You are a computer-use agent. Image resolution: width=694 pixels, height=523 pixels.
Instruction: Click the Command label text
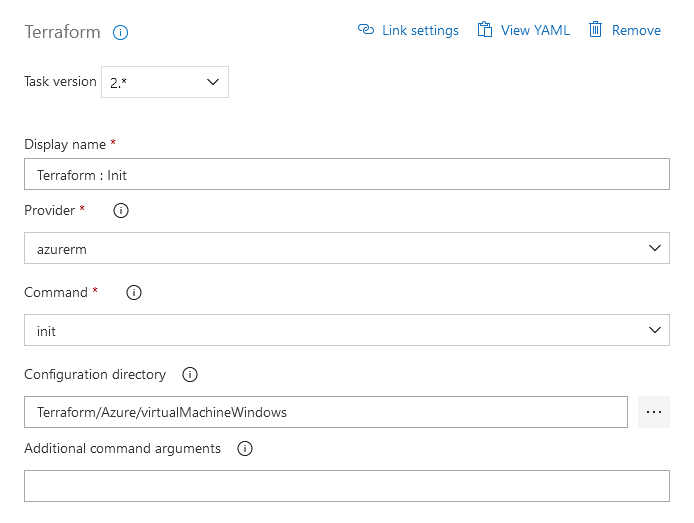tap(56, 292)
